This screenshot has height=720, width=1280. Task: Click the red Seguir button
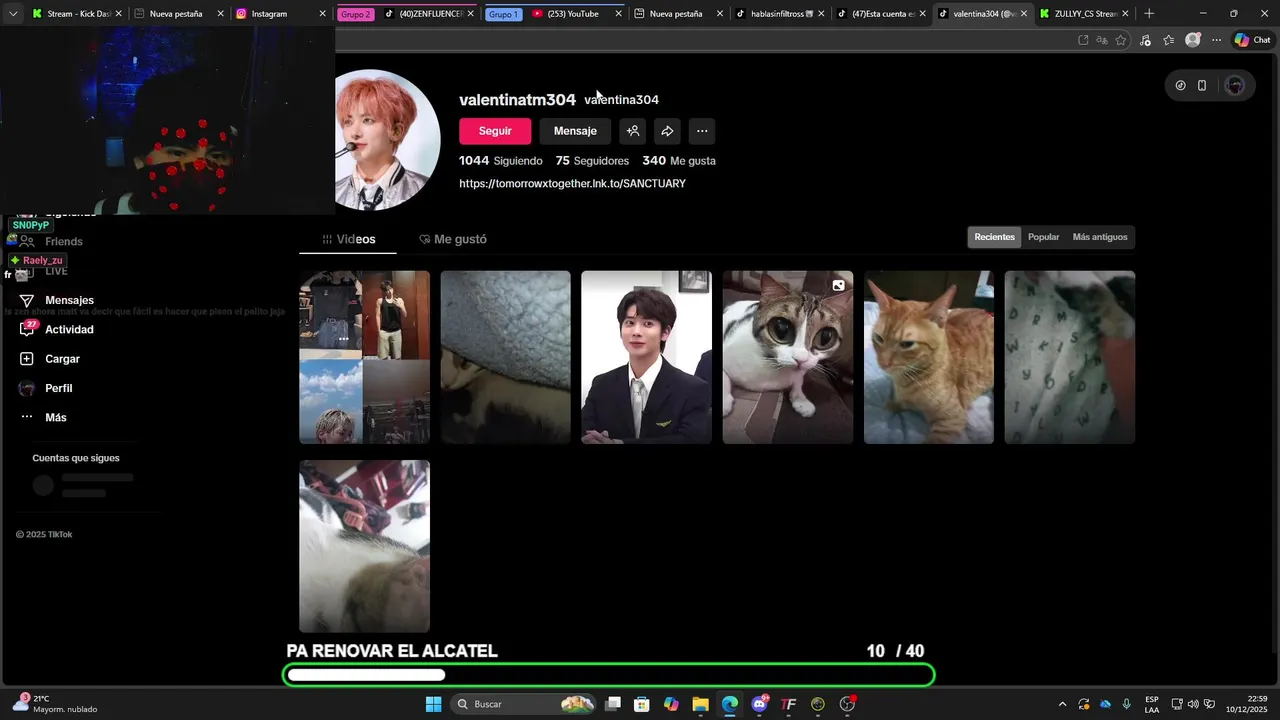coord(495,131)
